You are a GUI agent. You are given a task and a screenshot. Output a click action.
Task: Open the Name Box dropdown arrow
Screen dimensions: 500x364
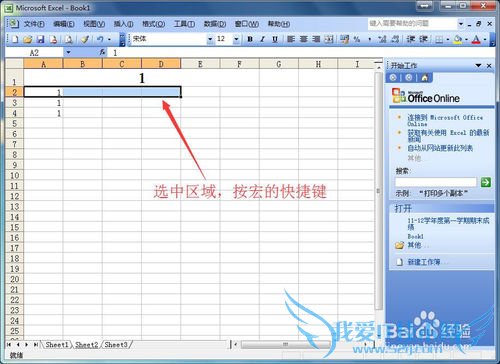(68, 52)
